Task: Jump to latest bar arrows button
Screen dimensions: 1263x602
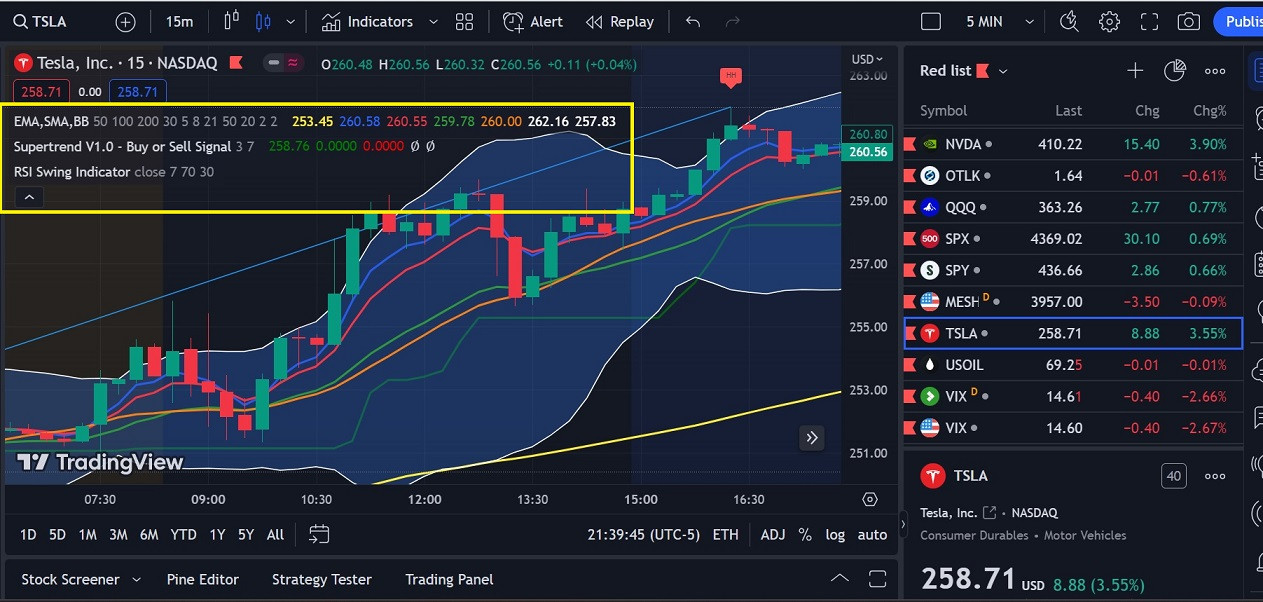Action: point(811,437)
